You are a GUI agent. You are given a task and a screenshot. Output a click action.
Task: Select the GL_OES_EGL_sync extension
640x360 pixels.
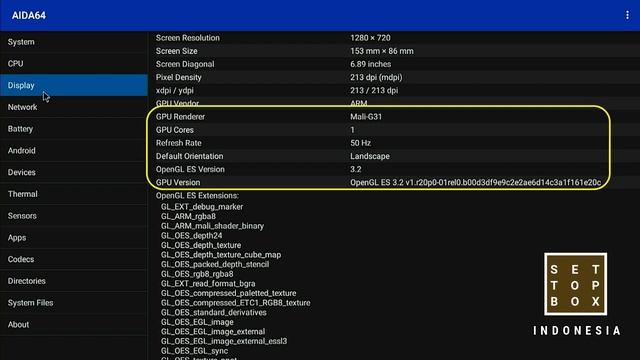point(194,351)
